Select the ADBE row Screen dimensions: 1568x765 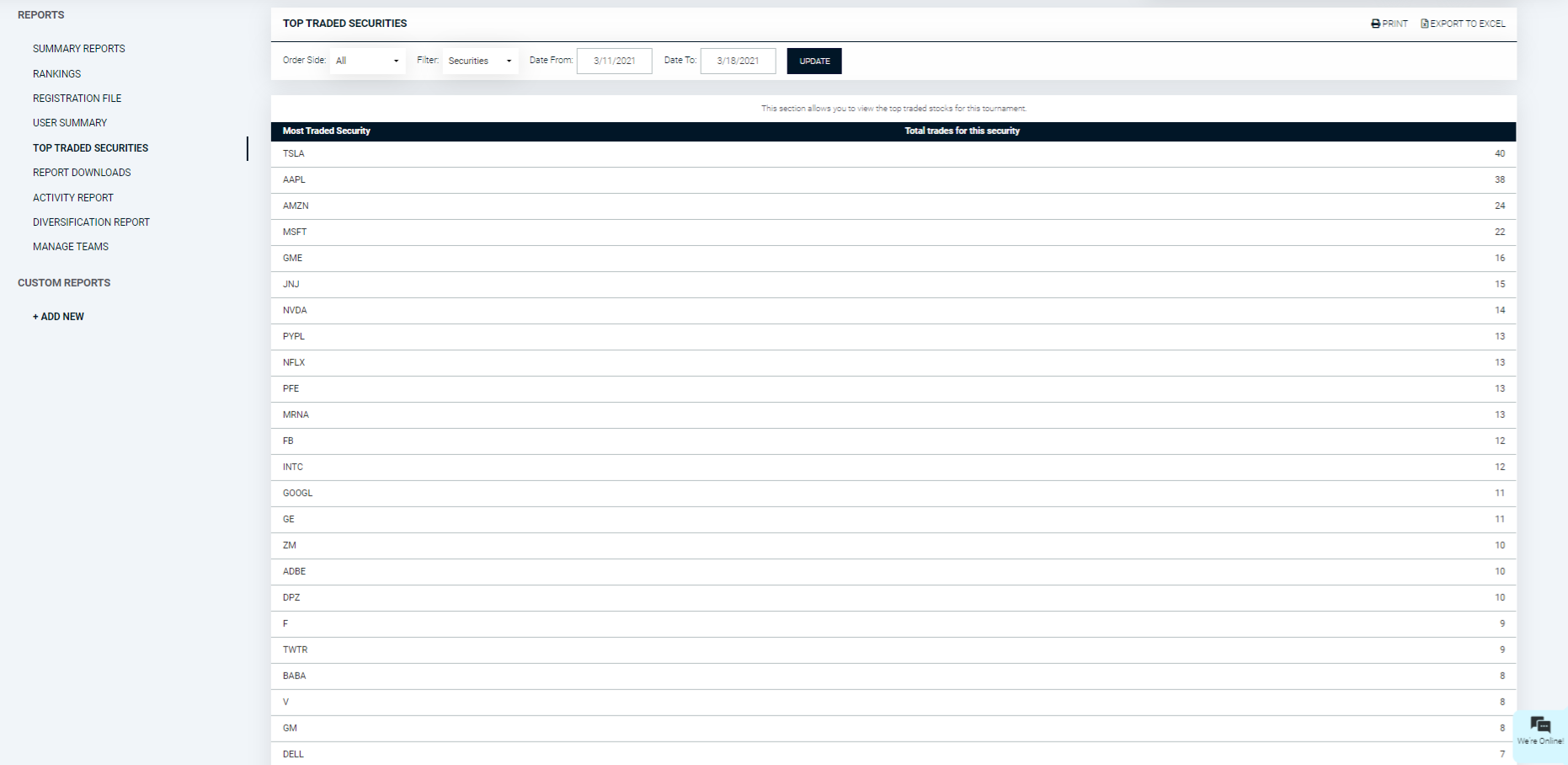[893, 571]
